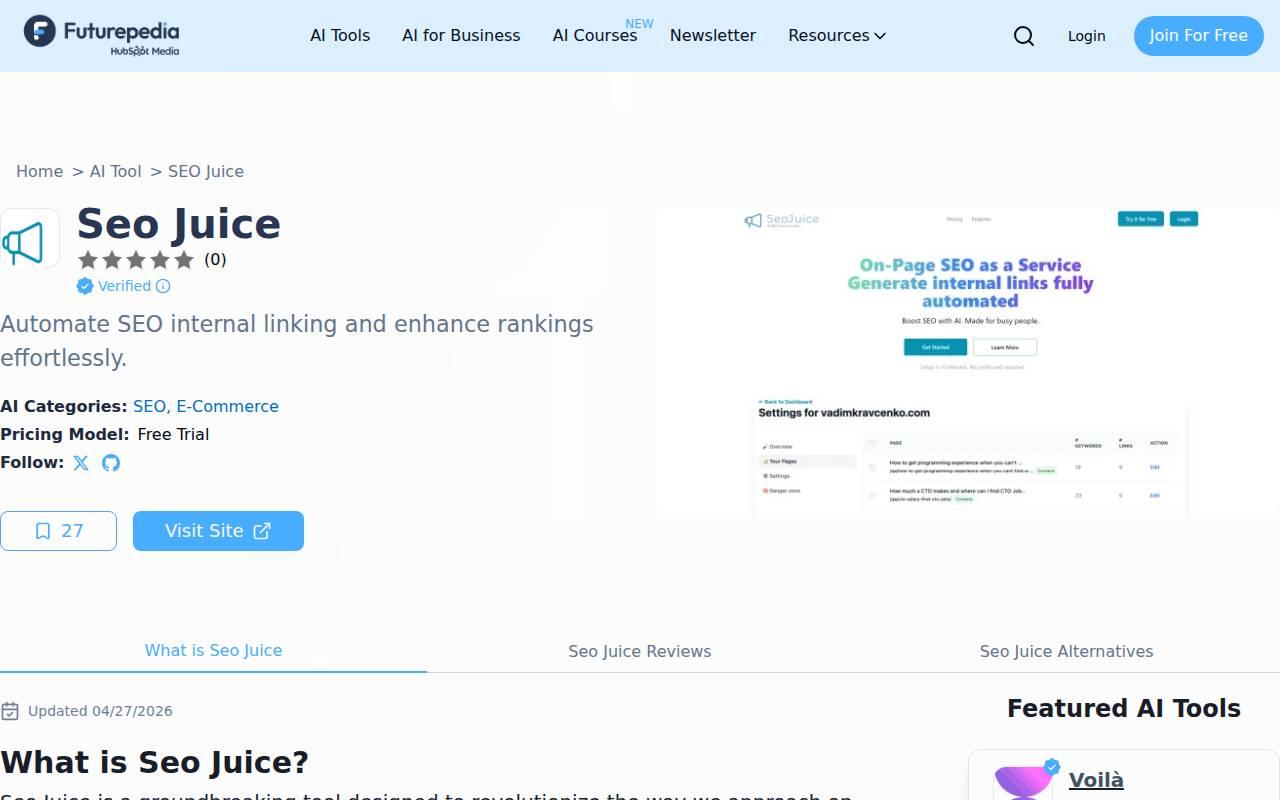This screenshot has width=1280, height=800.
Task: Click the SEO Juice breadcrumb text
Action: click(206, 171)
